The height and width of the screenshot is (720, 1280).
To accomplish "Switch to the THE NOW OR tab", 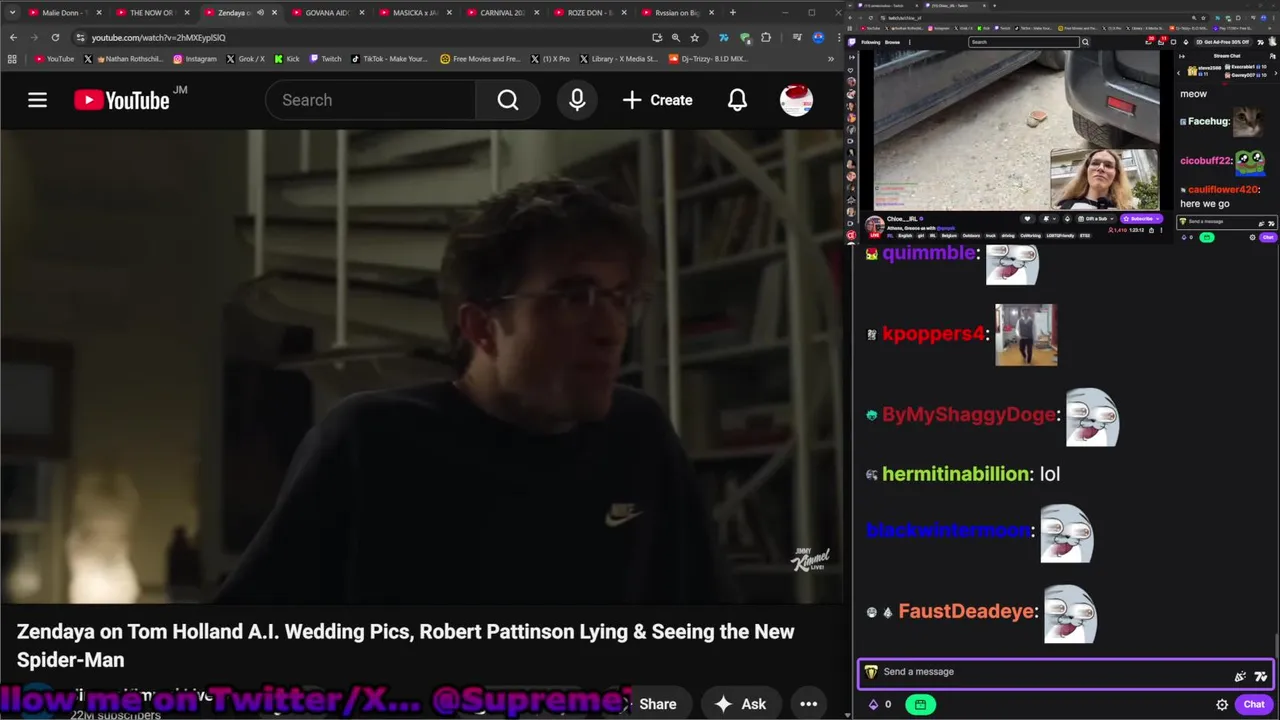I will click(150, 13).
